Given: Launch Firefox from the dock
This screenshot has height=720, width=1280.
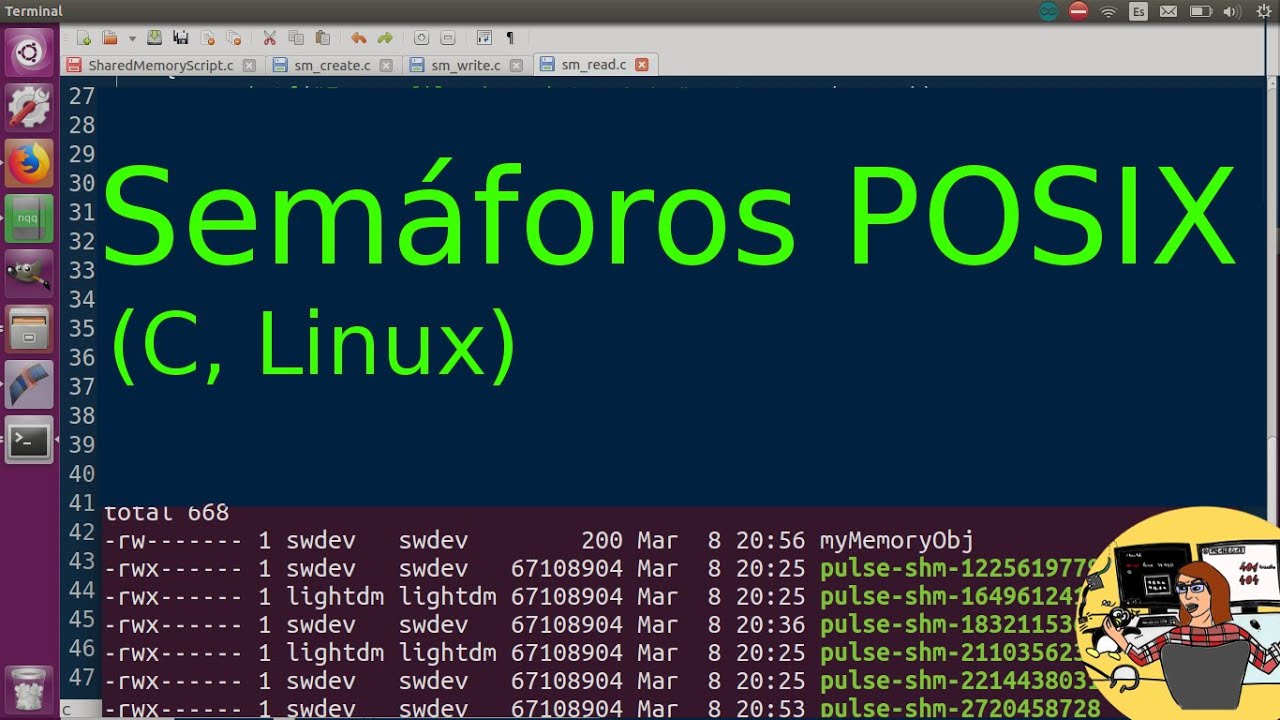Looking at the screenshot, I should pos(29,162).
